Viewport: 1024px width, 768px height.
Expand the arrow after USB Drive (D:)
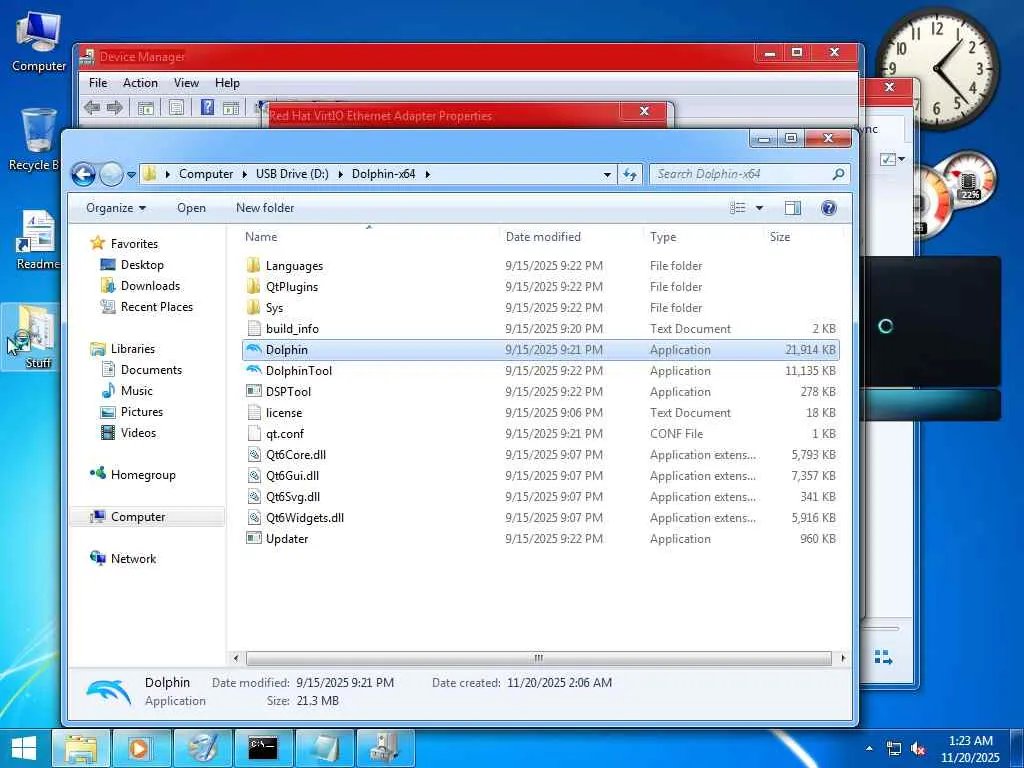click(340, 174)
